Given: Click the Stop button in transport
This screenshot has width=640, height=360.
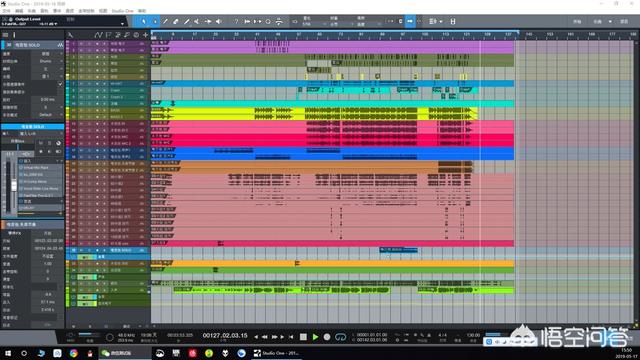Looking at the screenshot, I should 303,337.
